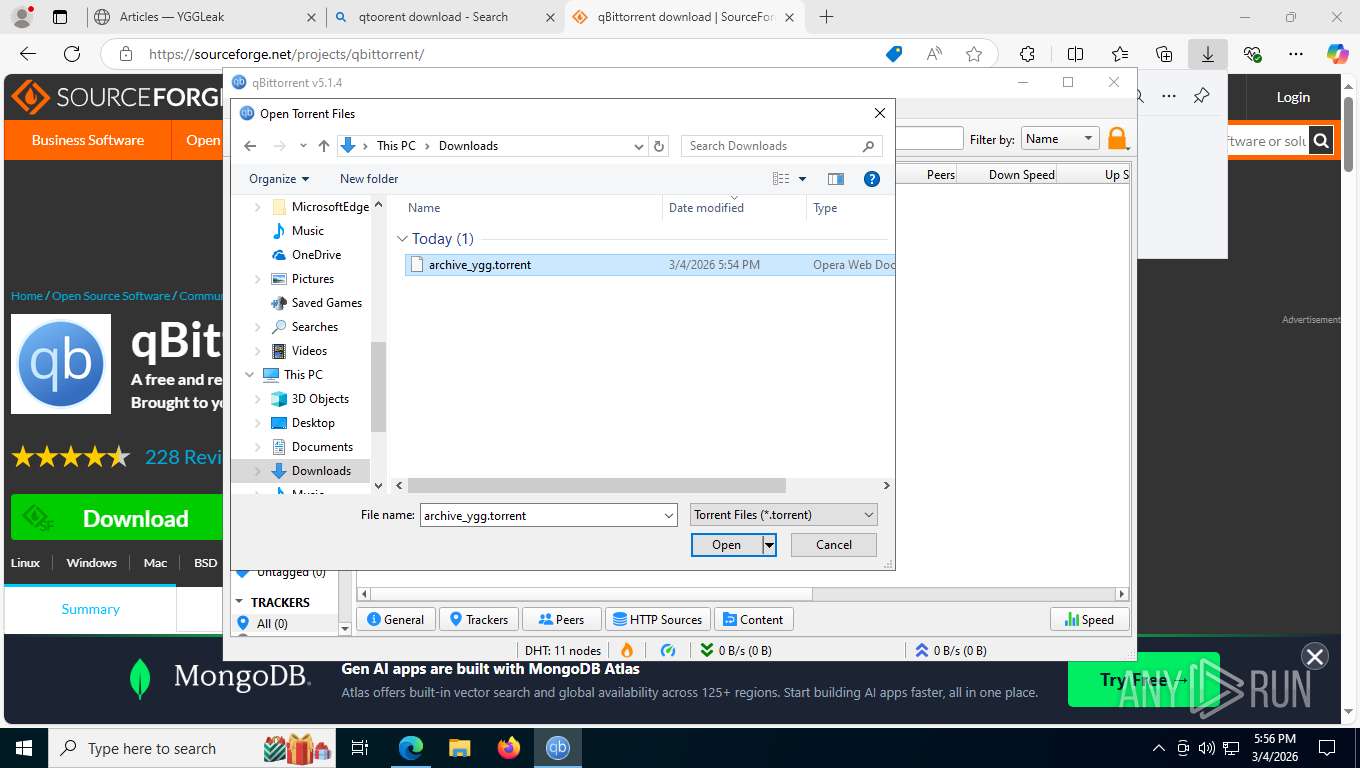
Task: Go back in the Open Torrent Files dialog
Action: (250, 146)
